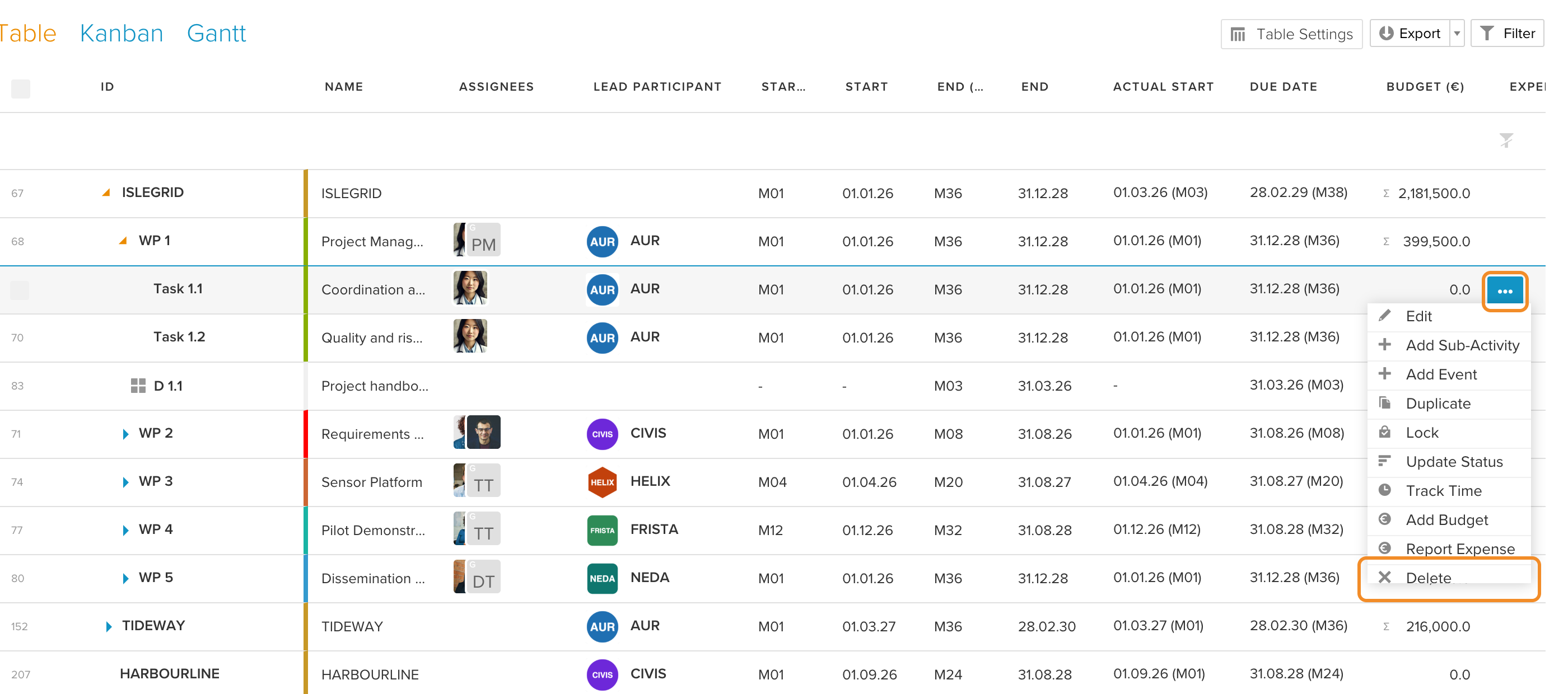Sort by the BUDGET (€) column header
Image resolution: width=1568 pixels, height=694 pixels.
[x=1425, y=86]
